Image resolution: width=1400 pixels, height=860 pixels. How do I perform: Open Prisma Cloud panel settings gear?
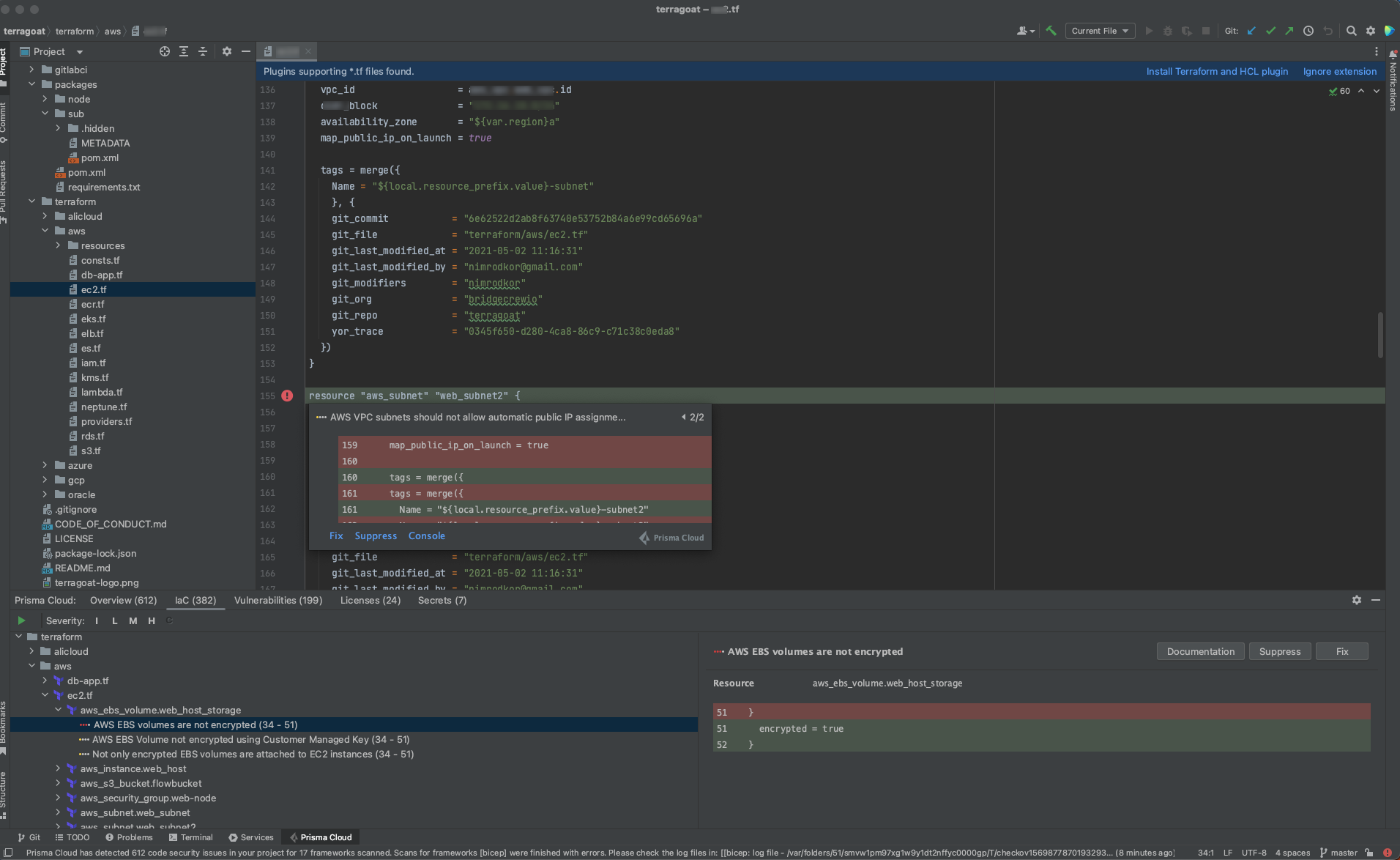click(1357, 600)
